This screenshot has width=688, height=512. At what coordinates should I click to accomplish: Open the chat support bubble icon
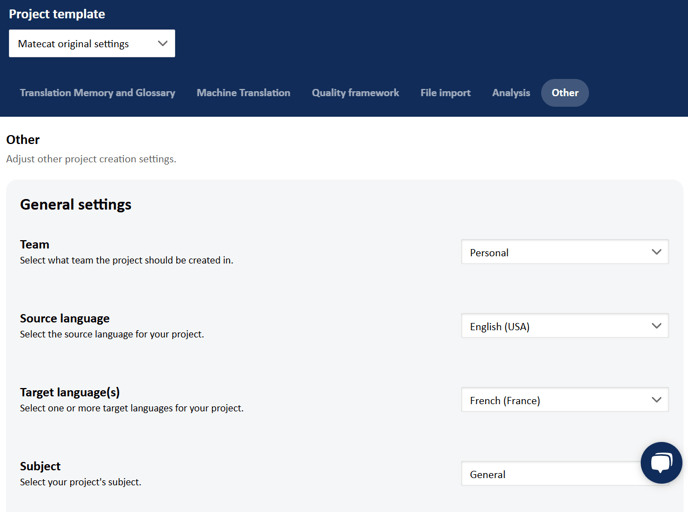pos(661,462)
